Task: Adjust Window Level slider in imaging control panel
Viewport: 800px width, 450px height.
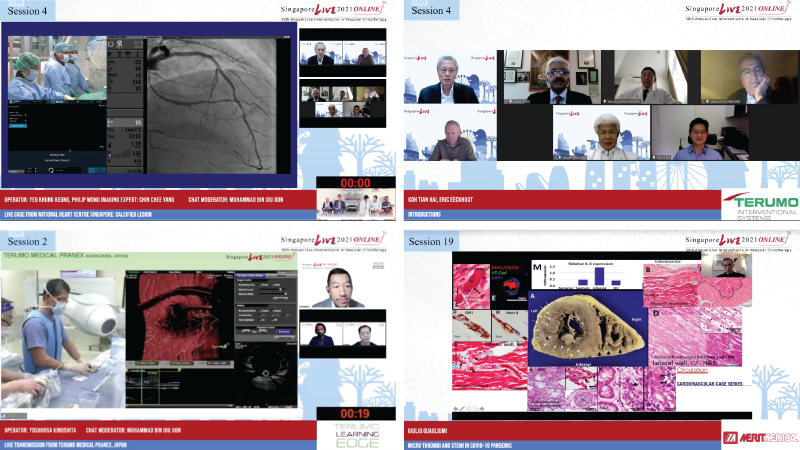Action: coord(273,289)
